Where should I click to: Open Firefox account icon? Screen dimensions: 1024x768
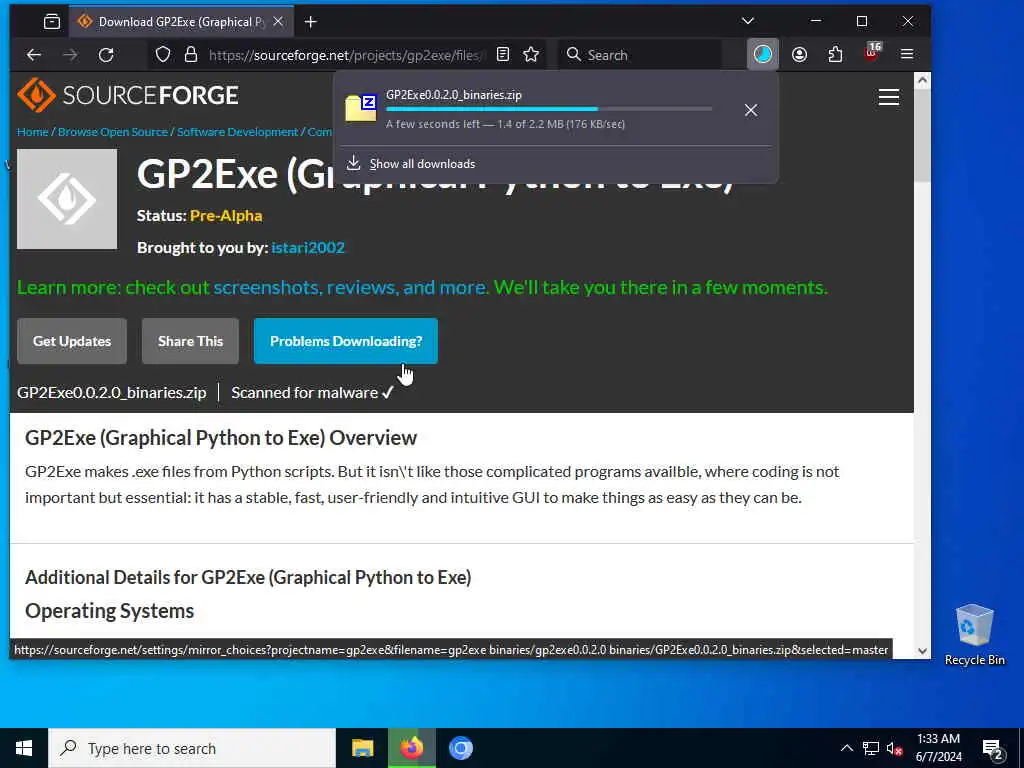coord(799,55)
